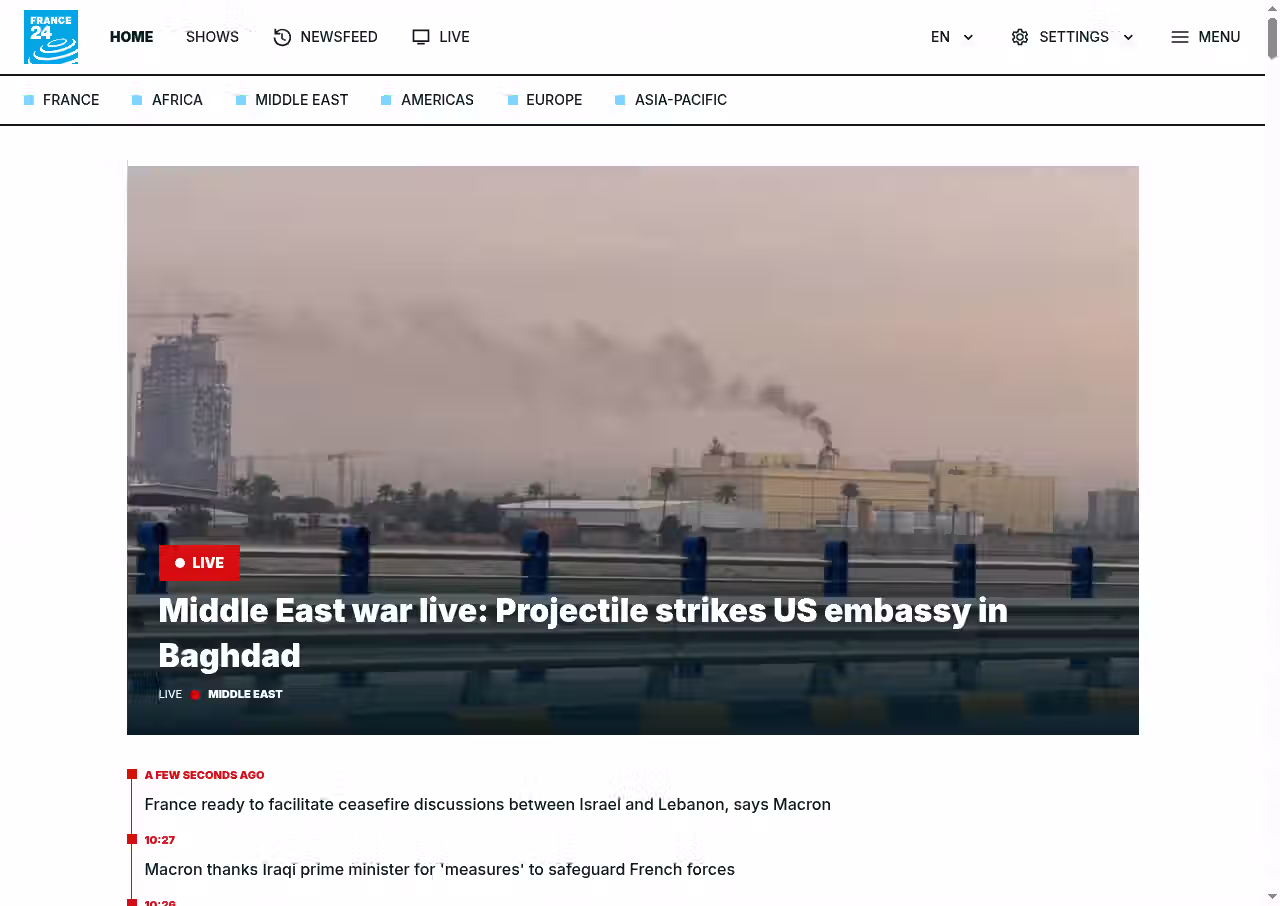The height and width of the screenshot is (906, 1280).
Task: Open Macron thanks Iraqi prime minister story
Action: (x=440, y=869)
